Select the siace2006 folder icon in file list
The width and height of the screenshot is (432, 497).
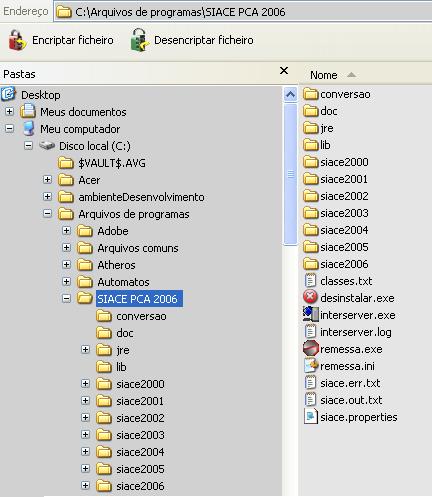click(311, 264)
